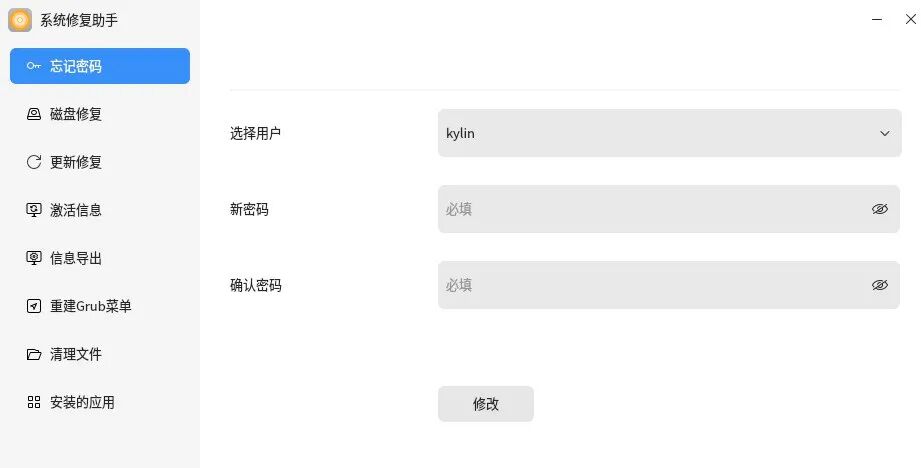The image size is (921, 468).
Task: Minimize the 系统修复助手 window
Action: 877,19
